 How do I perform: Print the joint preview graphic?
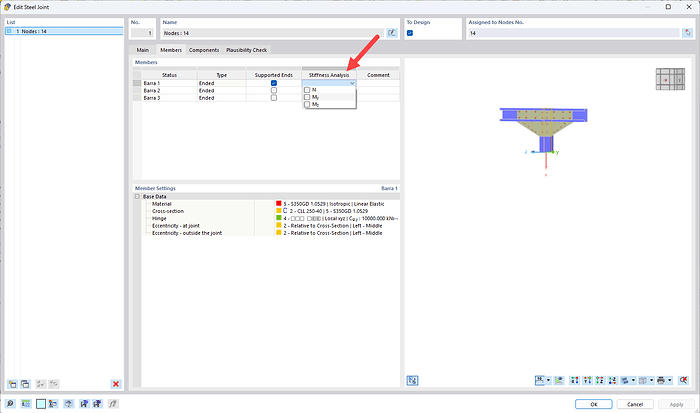[x=661, y=380]
